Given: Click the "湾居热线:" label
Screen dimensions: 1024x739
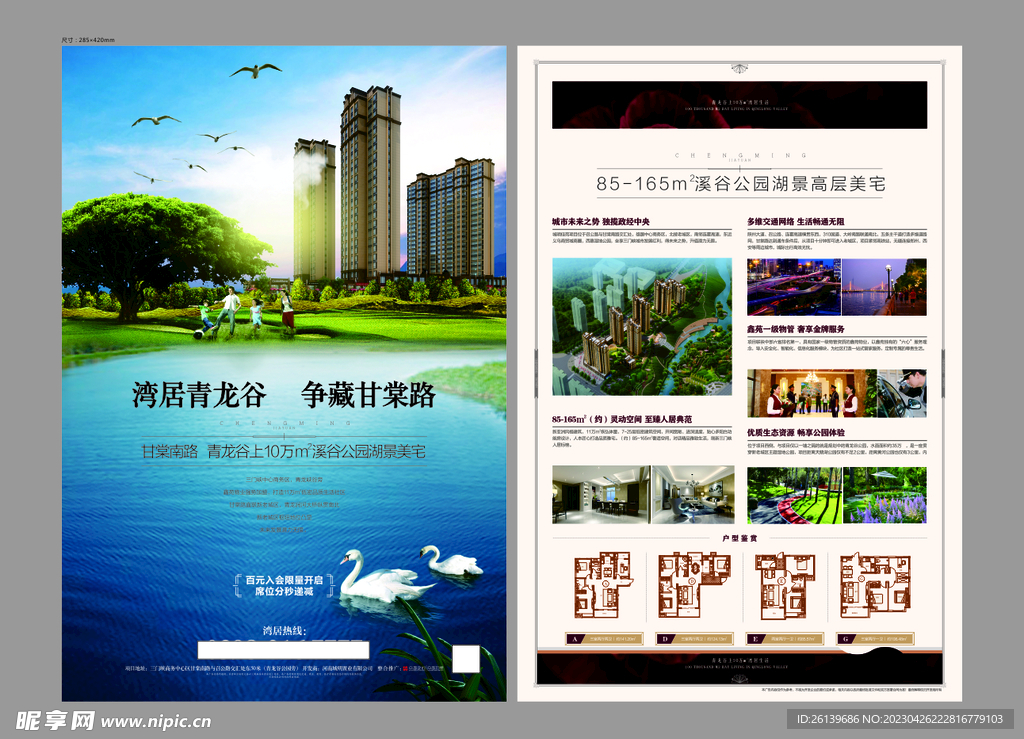Looking at the screenshot, I should point(285,631).
